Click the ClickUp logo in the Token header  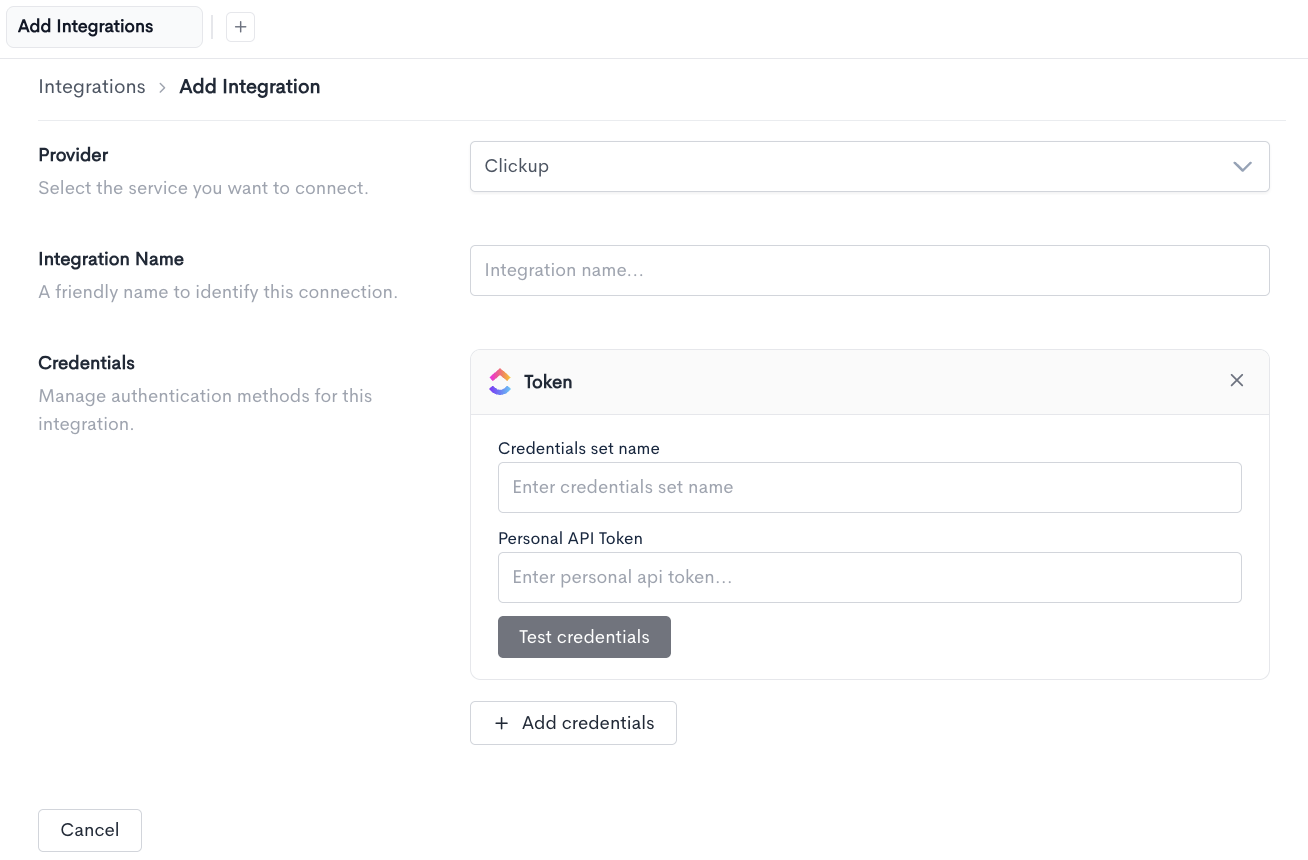pos(500,382)
